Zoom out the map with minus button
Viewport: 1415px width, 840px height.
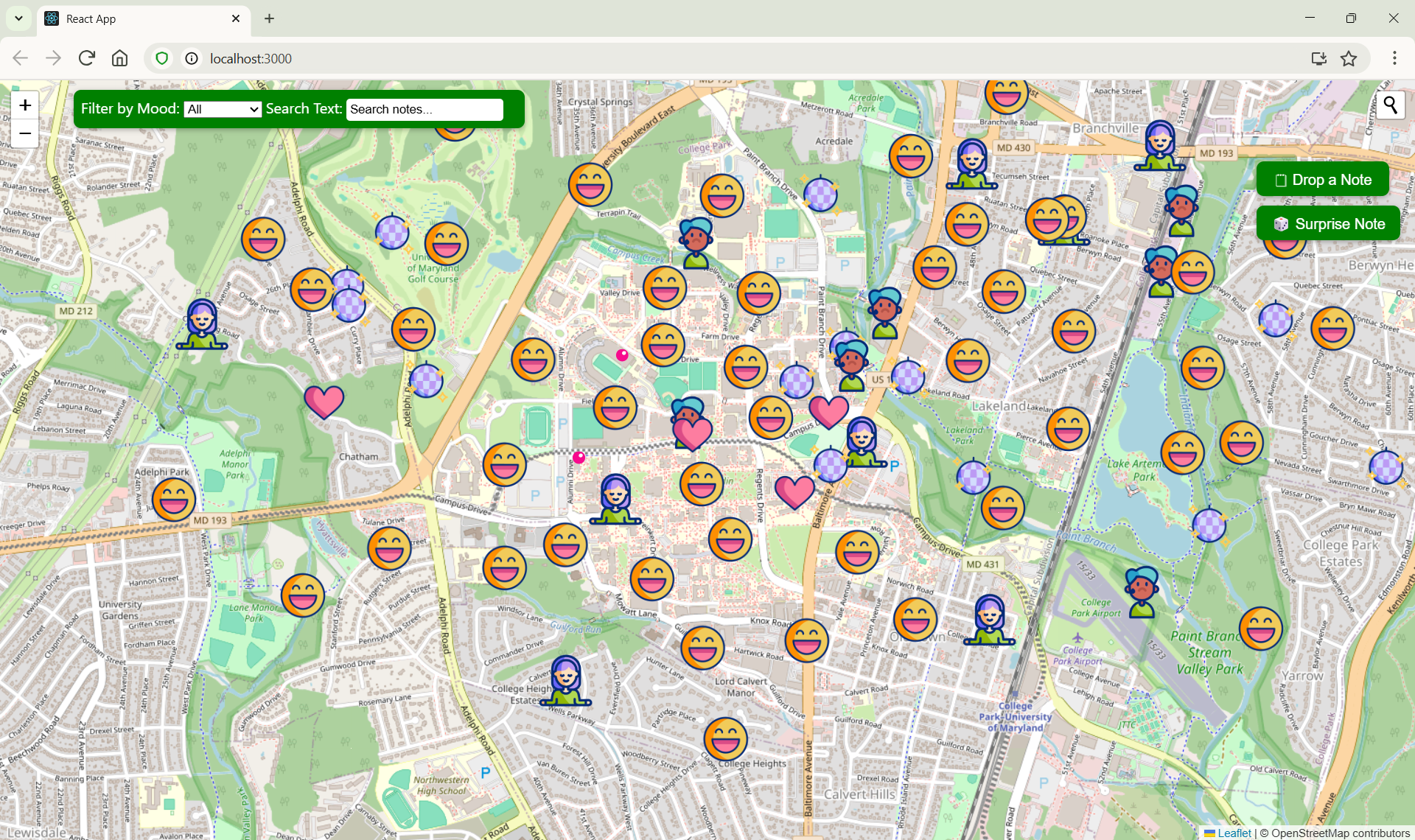25,133
